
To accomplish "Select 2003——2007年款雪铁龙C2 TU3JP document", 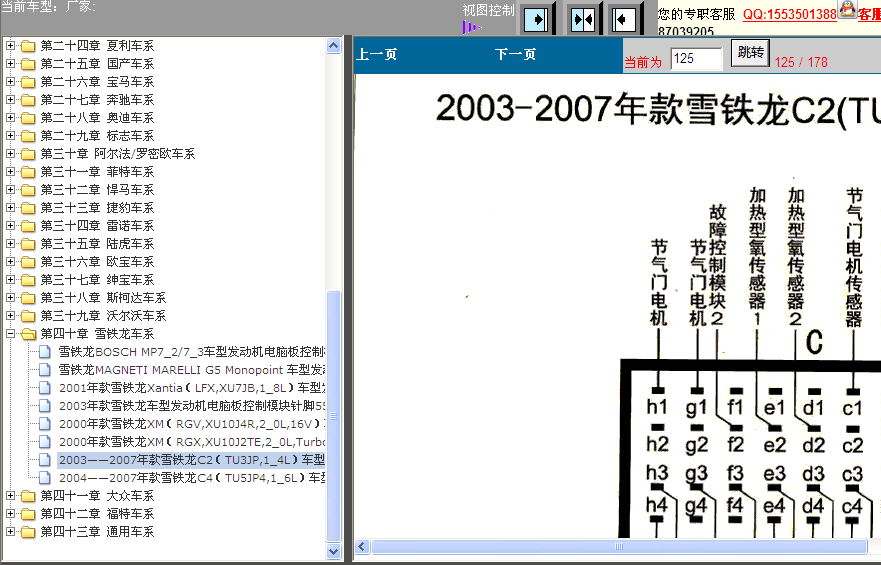I will click(192, 459).
